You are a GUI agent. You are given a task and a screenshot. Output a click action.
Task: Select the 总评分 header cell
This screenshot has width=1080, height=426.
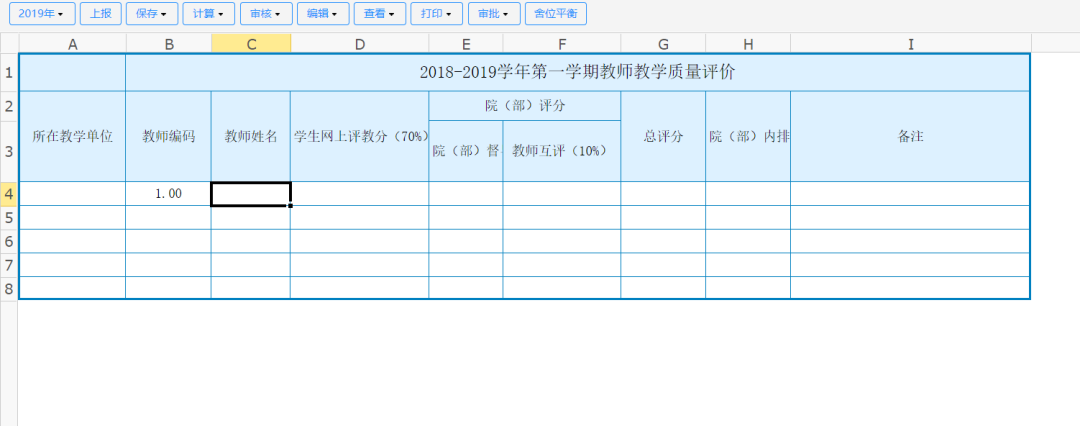[x=663, y=137]
